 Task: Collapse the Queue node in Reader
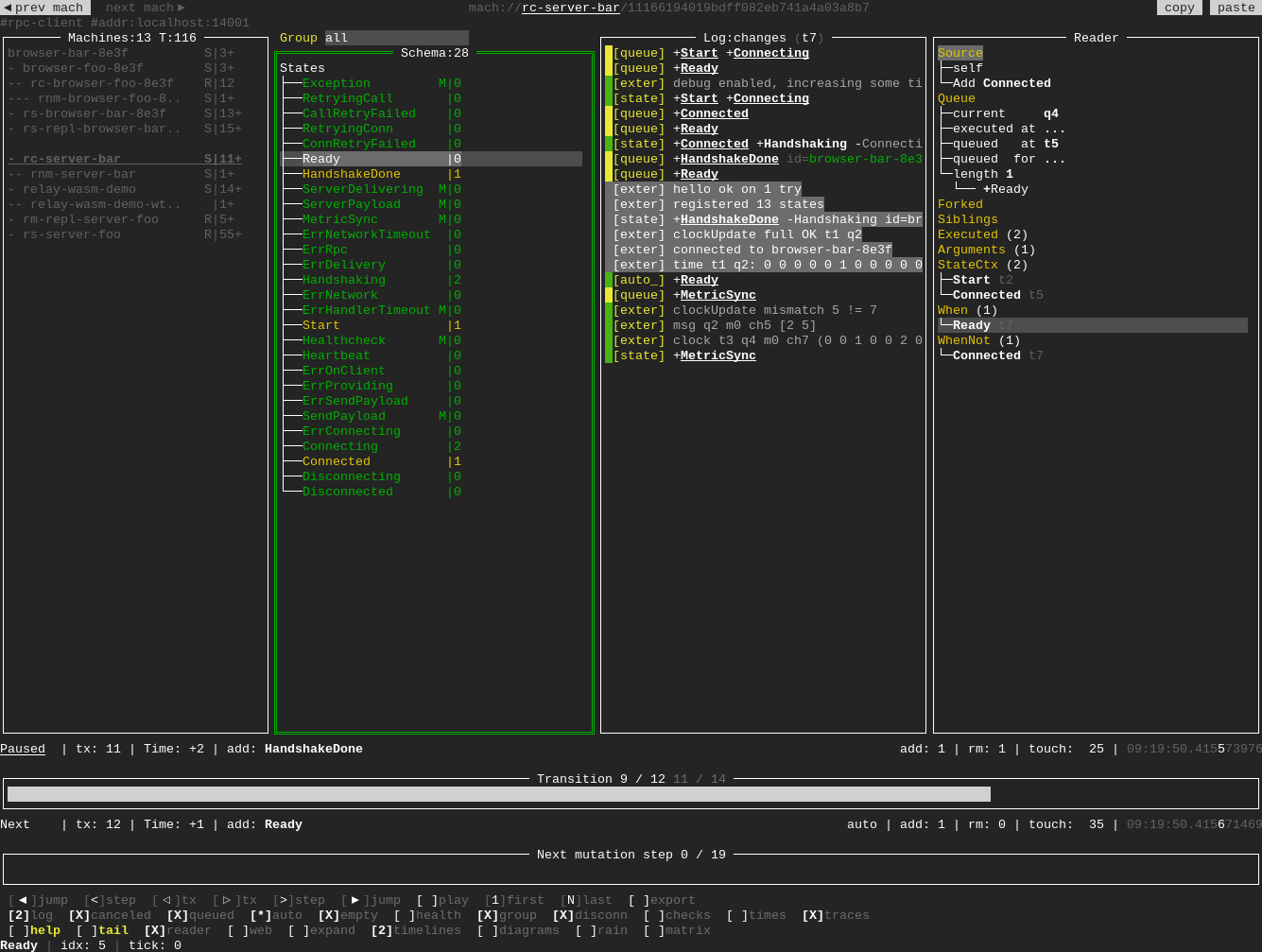click(x=956, y=98)
